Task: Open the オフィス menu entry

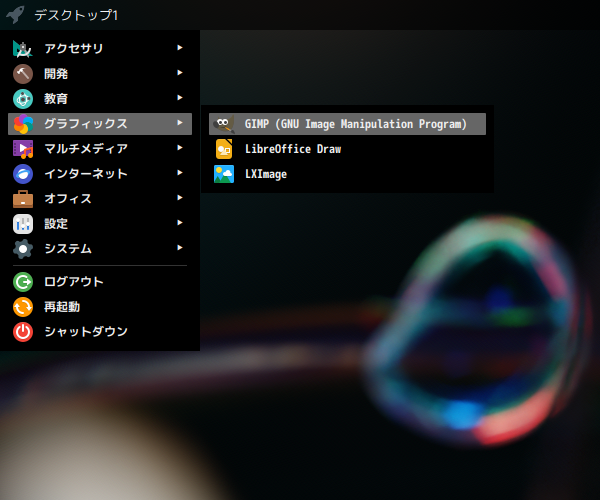Action: coord(100,199)
